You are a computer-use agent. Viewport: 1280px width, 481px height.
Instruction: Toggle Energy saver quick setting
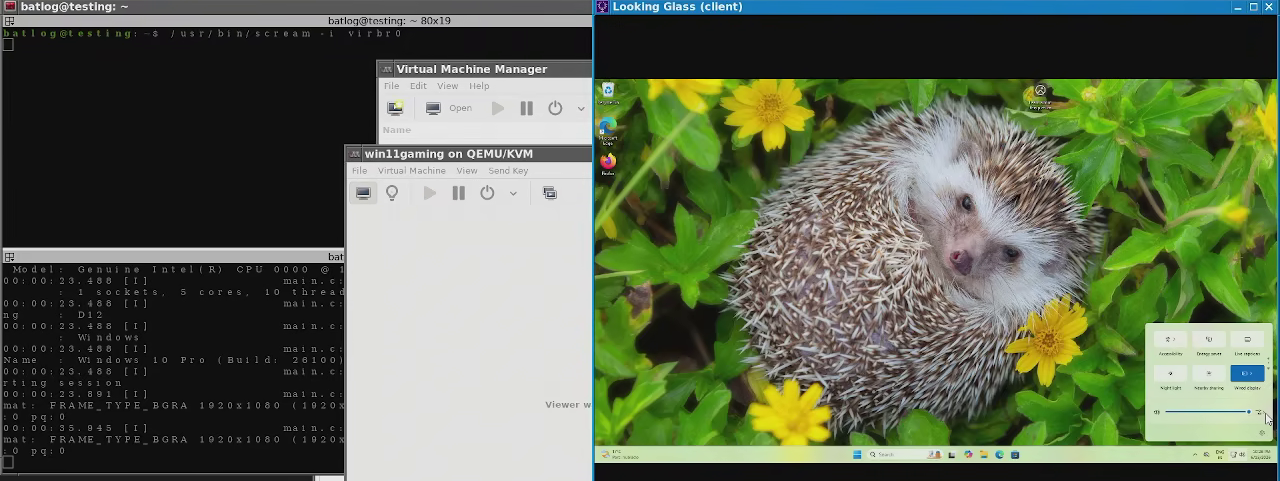tap(1209, 340)
